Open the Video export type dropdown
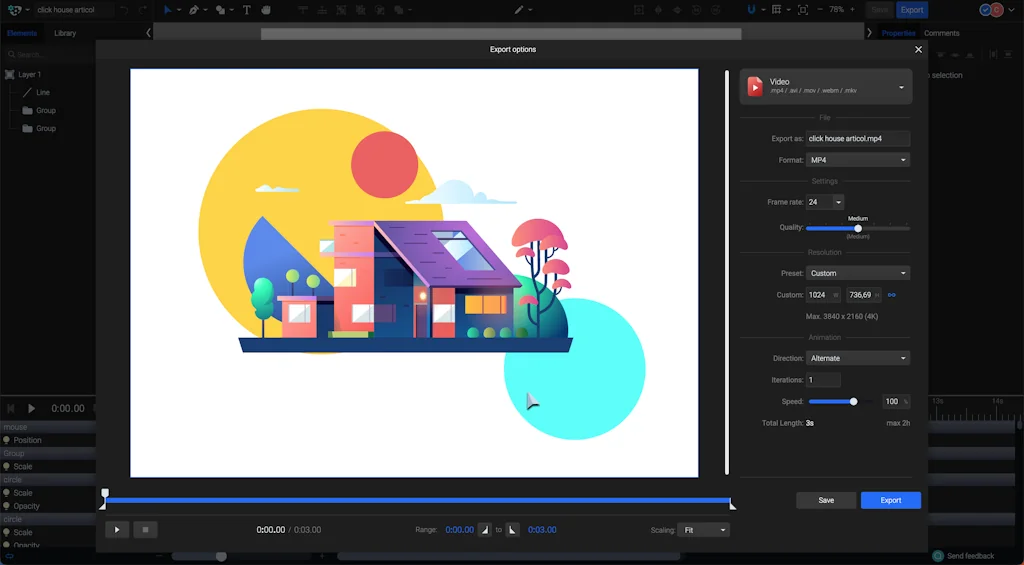The image size is (1024, 565). [x=901, y=87]
